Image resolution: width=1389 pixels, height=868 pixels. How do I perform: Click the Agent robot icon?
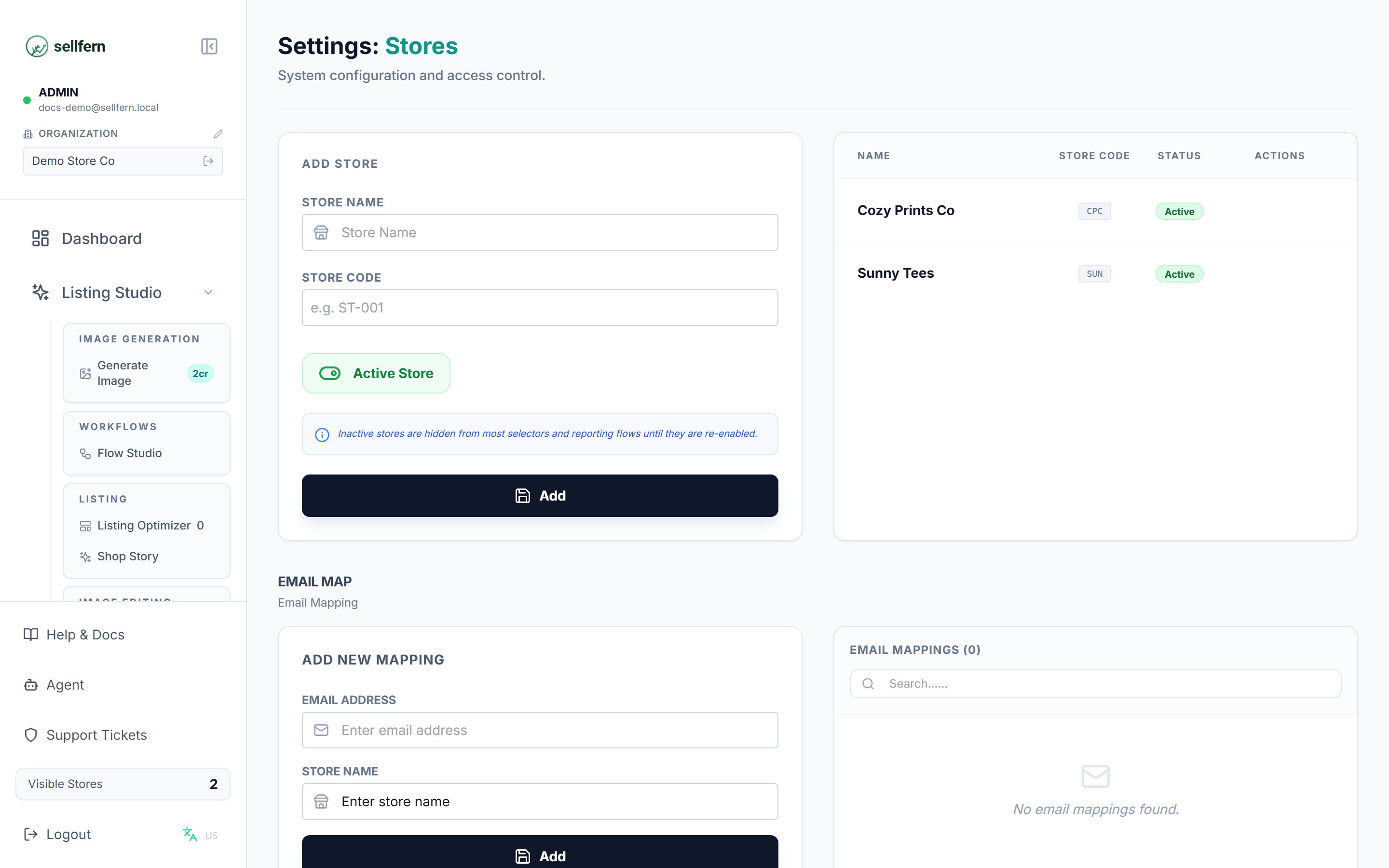coord(31,685)
